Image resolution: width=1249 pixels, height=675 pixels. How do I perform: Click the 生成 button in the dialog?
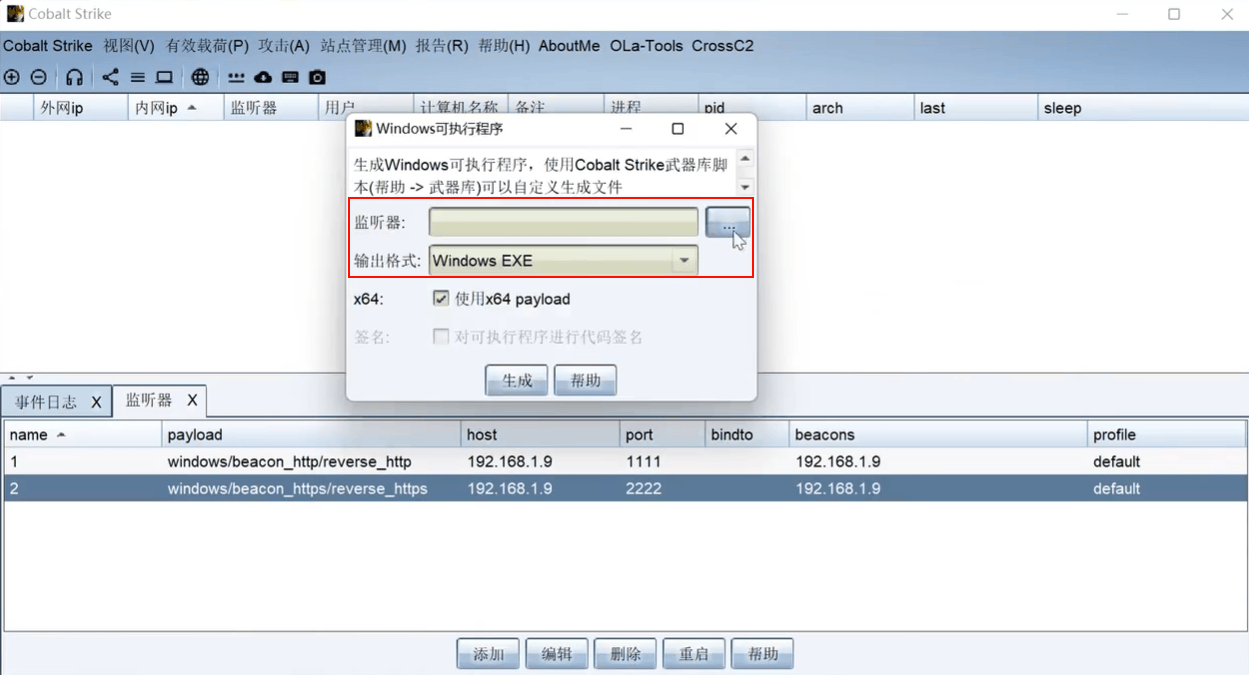click(x=516, y=380)
